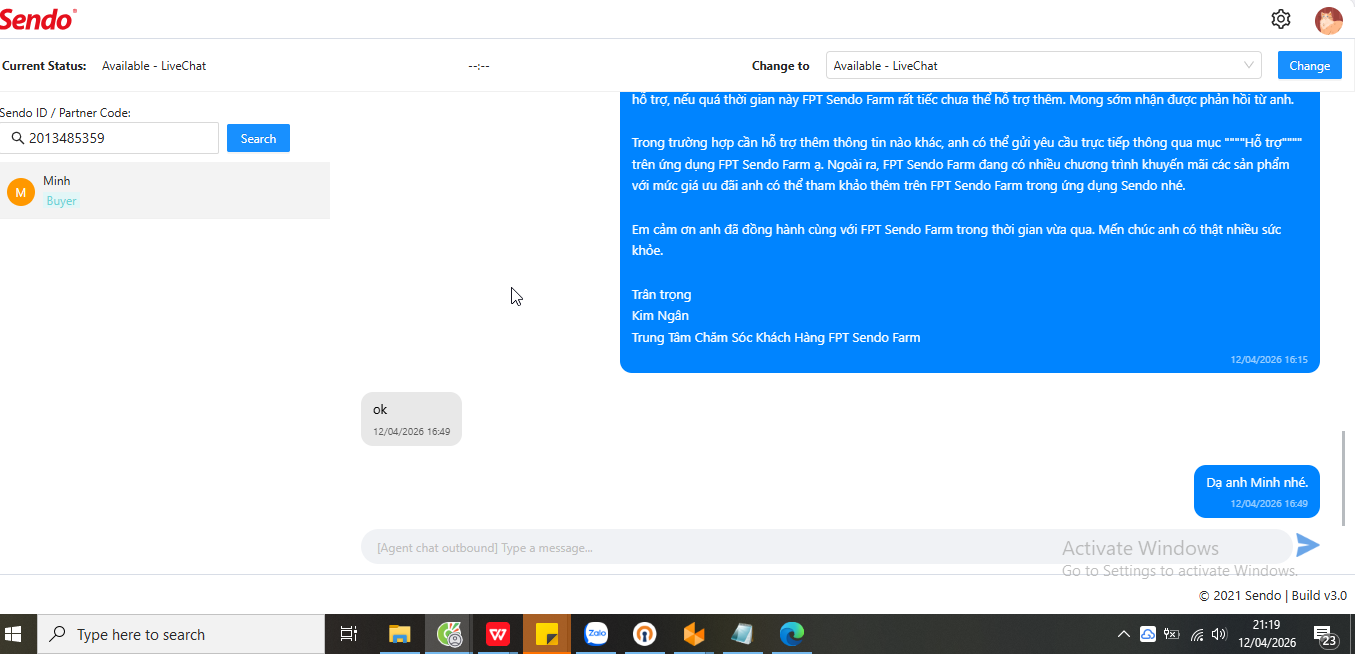Open WPS Office from the taskbar
This screenshot has width=1355, height=654.
(x=497, y=634)
